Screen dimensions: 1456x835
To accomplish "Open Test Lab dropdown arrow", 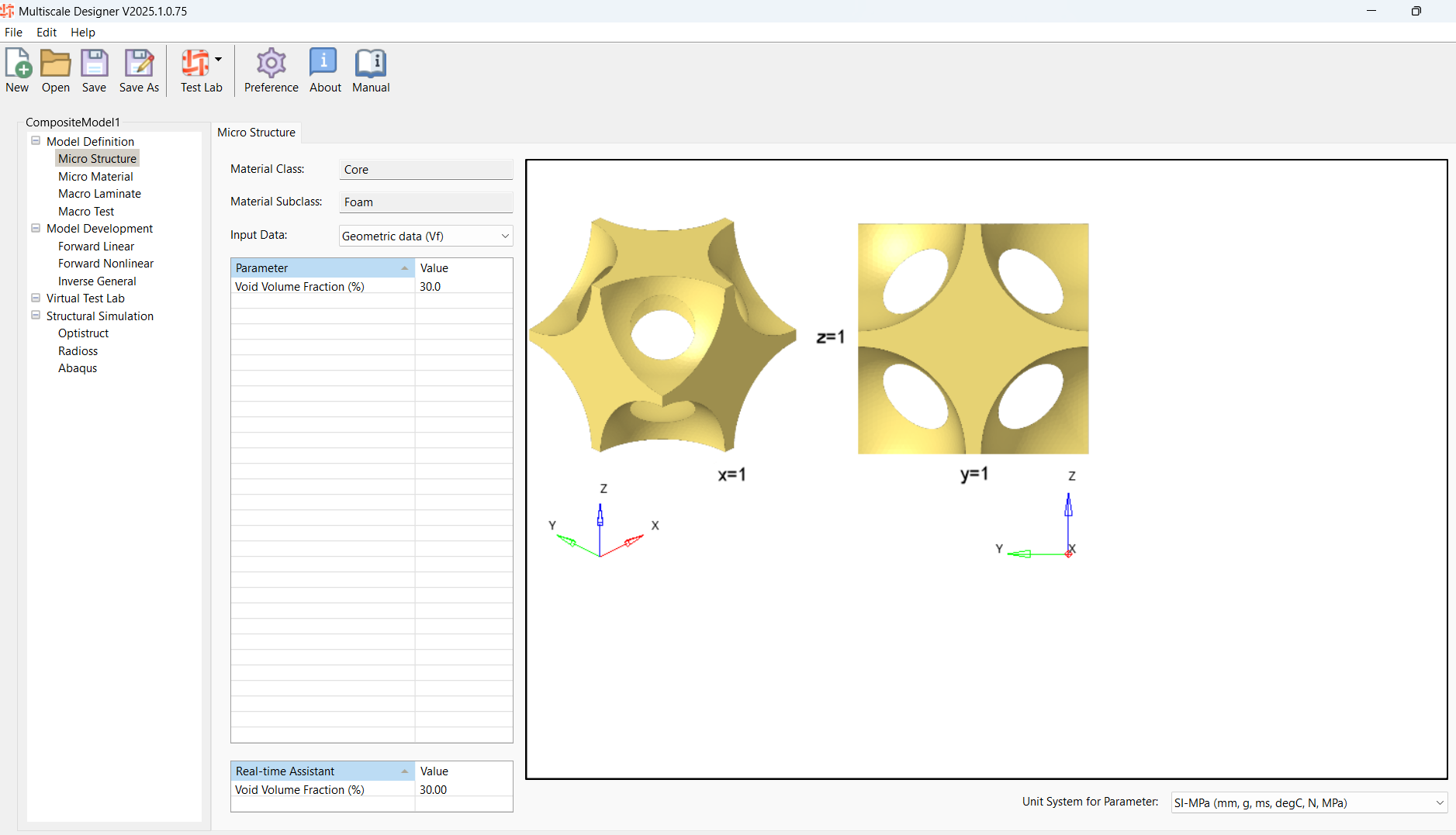I will point(219,60).
